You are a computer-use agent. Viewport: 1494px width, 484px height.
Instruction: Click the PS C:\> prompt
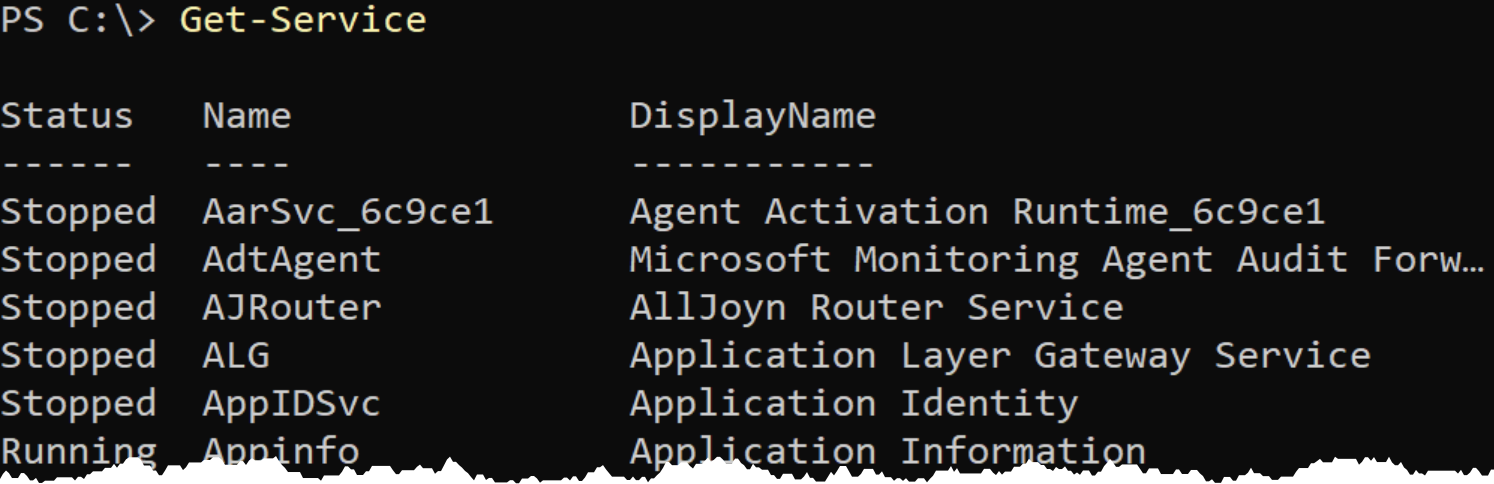(x=79, y=20)
